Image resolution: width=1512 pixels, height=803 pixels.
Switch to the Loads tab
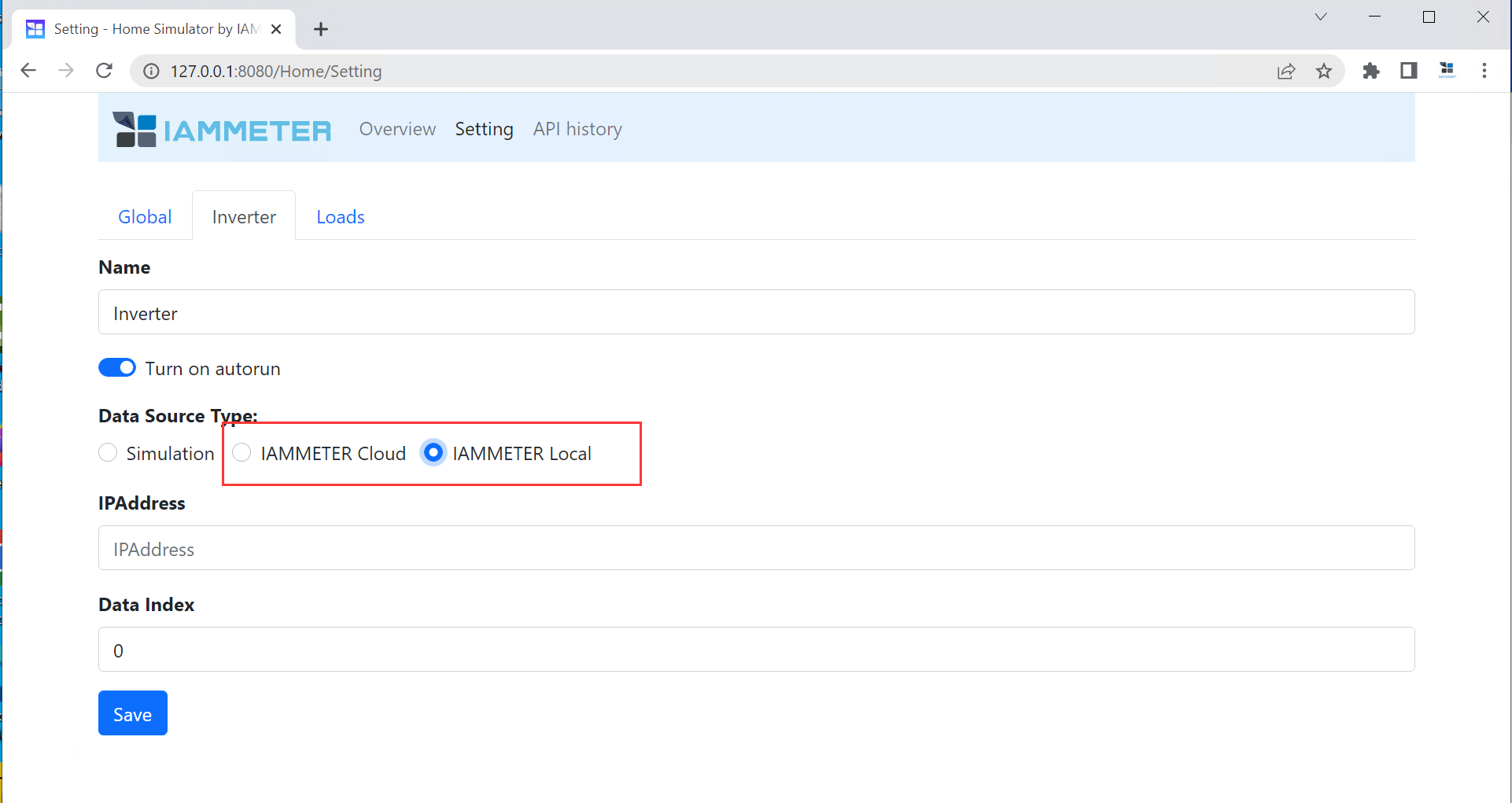point(340,217)
